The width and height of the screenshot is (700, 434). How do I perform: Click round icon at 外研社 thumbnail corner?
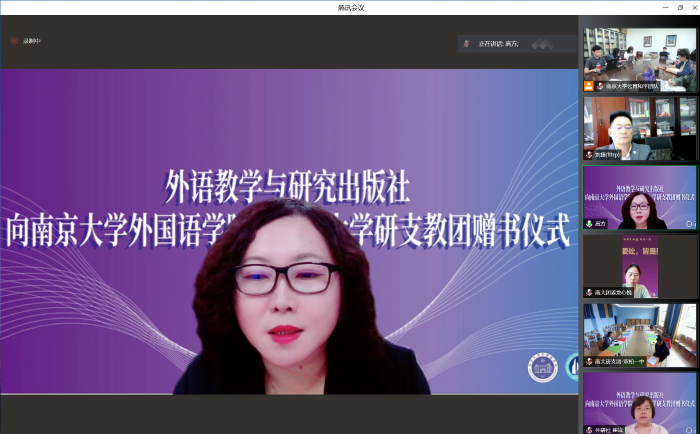click(690, 430)
